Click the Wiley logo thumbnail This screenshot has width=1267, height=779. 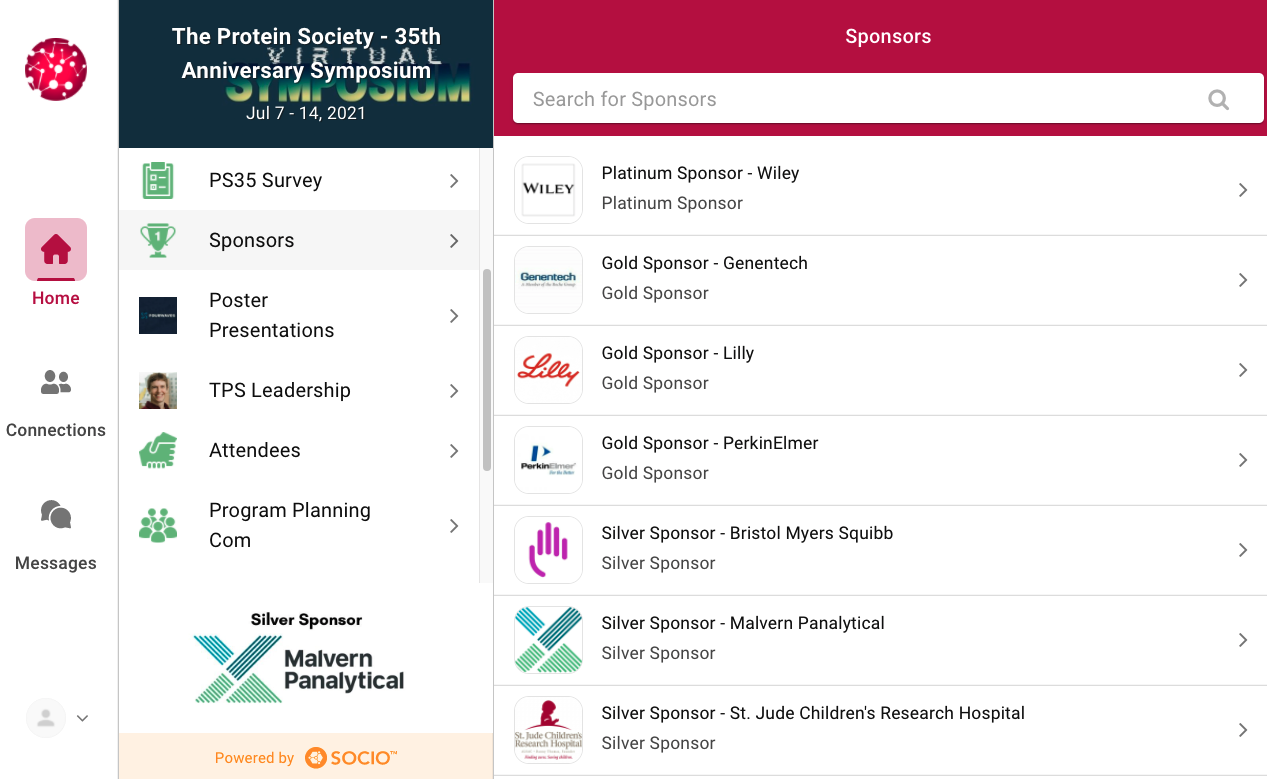[548, 190]
